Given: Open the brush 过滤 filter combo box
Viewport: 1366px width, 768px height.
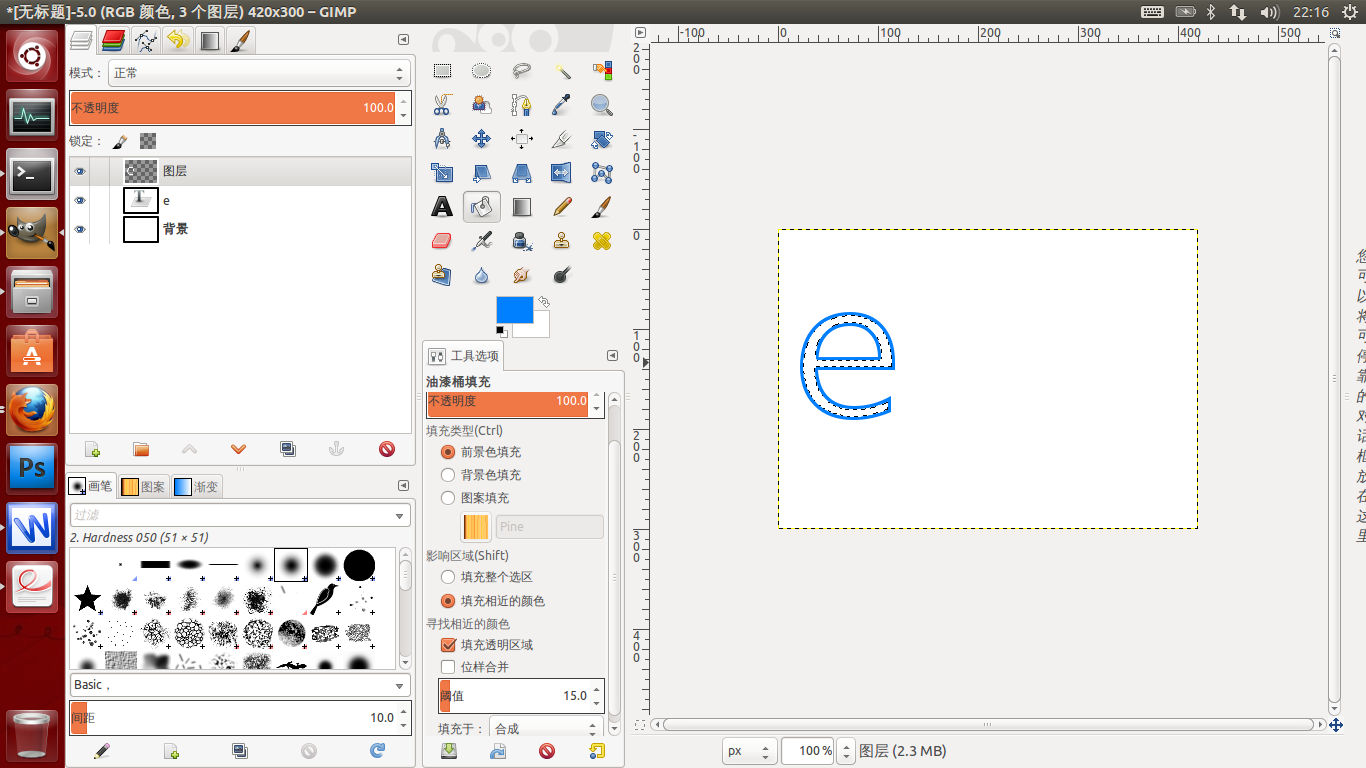Looking at the screenshot, I should point(240,515).
